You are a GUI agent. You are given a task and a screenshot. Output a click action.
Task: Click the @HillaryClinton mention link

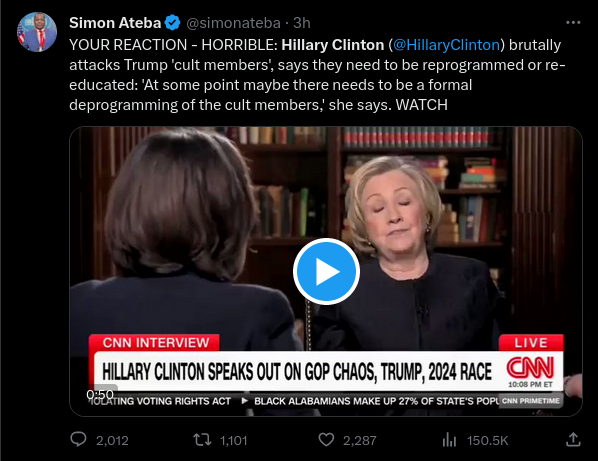coord(446,45)
